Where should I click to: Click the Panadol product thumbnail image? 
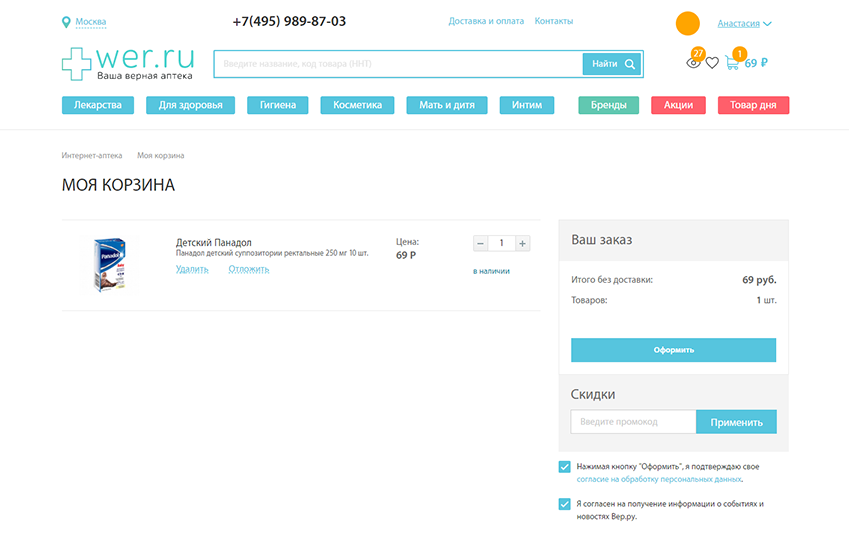pos(108,264)
